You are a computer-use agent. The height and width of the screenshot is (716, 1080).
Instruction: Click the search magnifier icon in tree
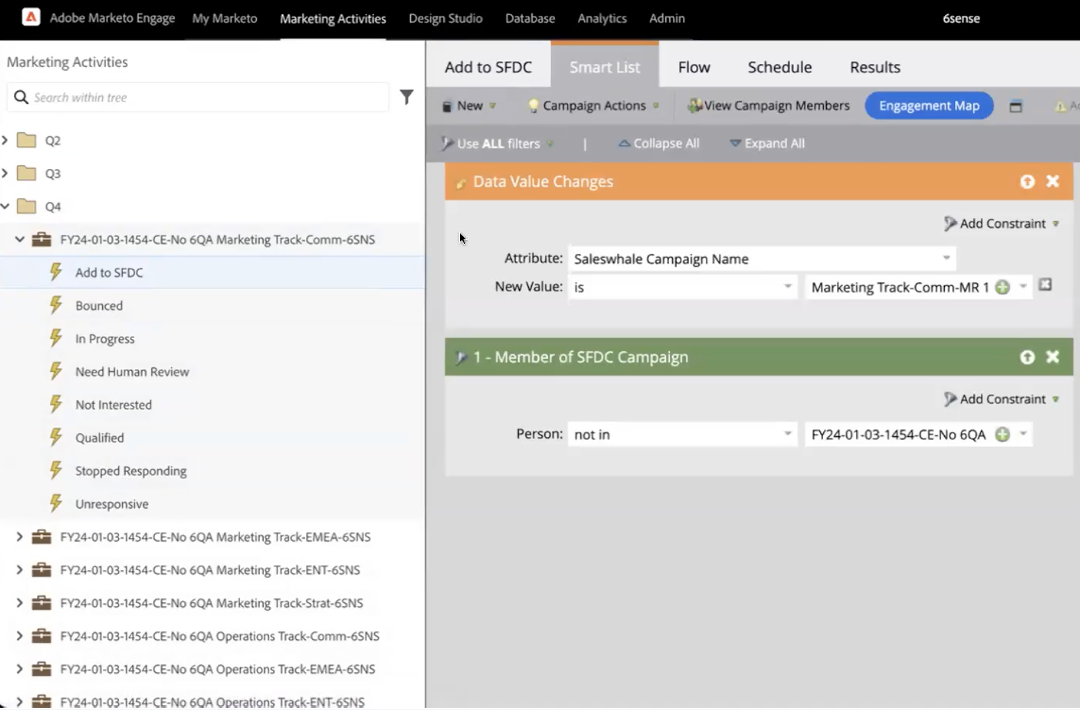21,97
